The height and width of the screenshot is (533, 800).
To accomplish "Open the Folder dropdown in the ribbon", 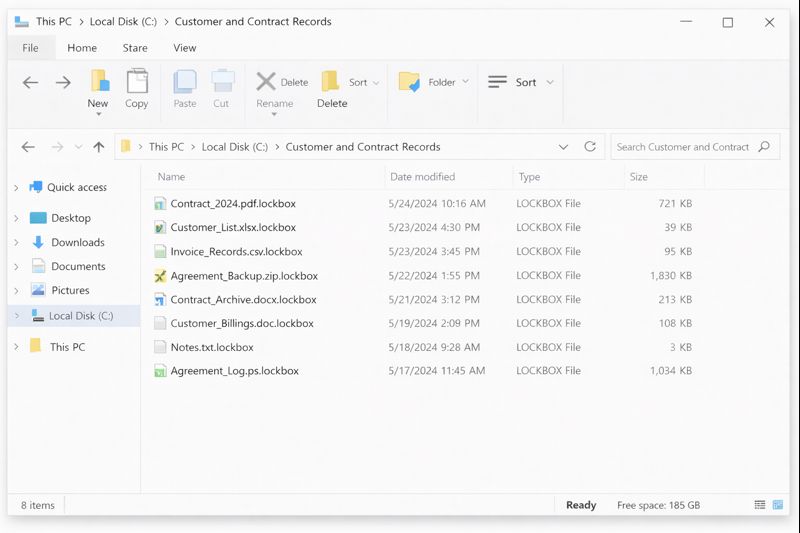I will [x=465, y=83].
